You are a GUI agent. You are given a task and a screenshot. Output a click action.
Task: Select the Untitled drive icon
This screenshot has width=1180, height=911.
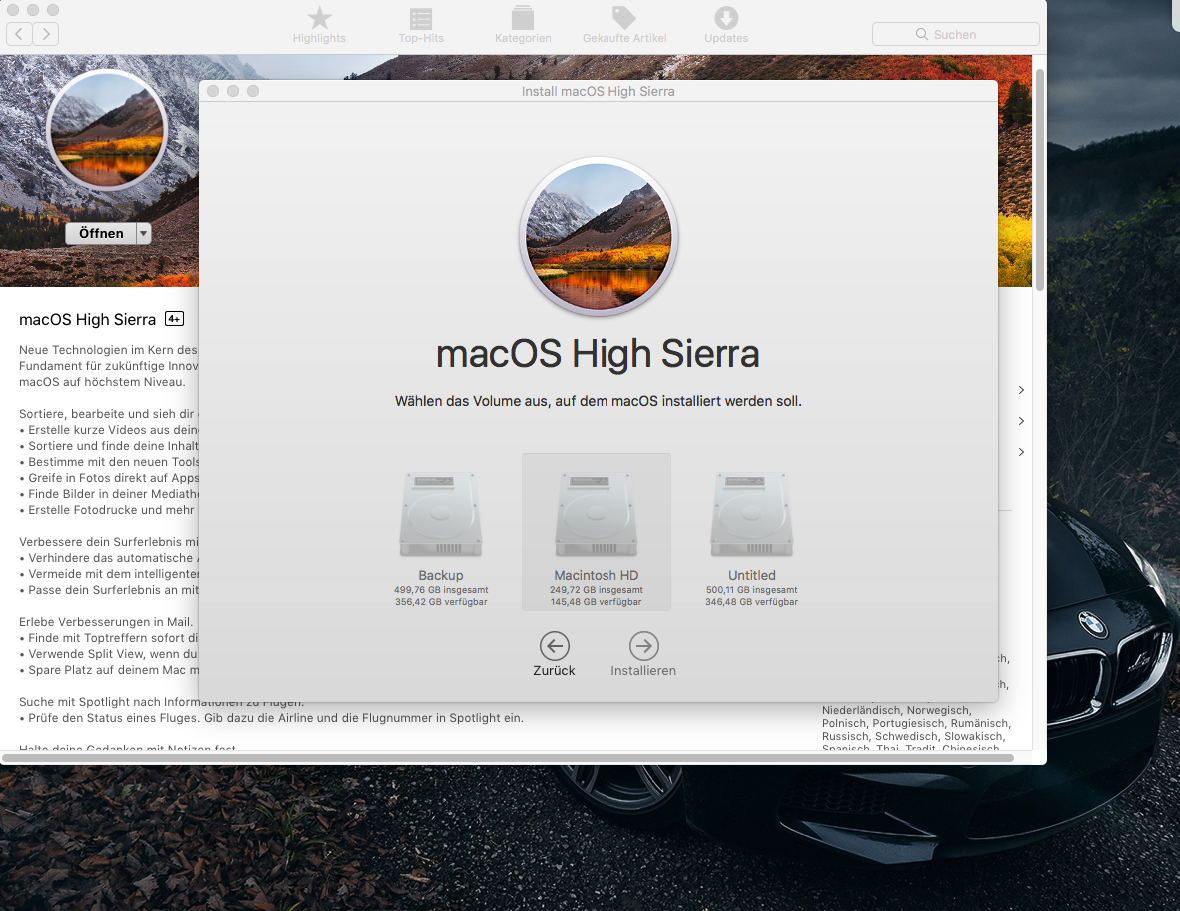click(x=752, y=515)
